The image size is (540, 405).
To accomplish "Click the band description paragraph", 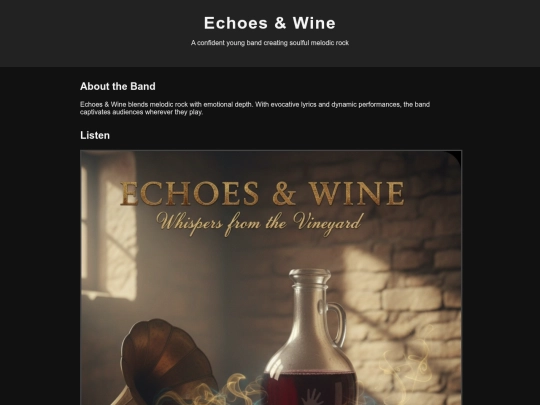I will tap(255, 108).
